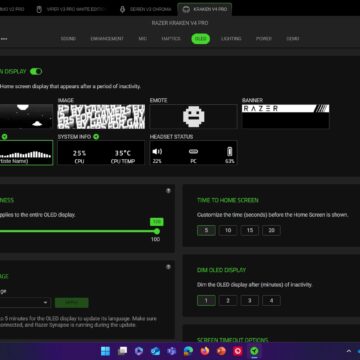The image size is (360, 360).
Task: Select the moon animation thumbnail
Action: (x=26, y=116)
